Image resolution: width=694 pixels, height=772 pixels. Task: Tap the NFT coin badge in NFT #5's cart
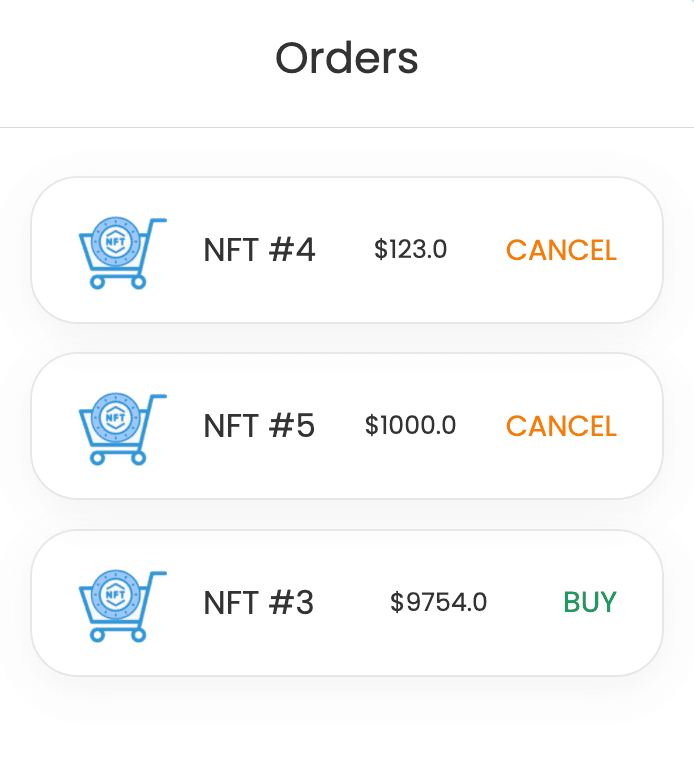point(116,418)
